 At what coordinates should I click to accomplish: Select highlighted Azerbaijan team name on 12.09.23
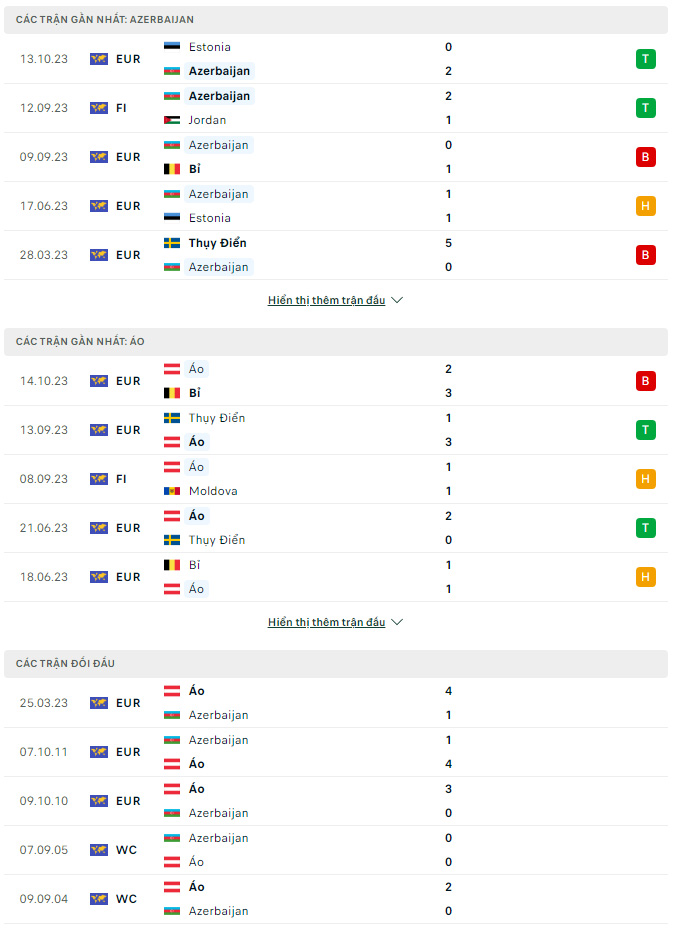[220, 96]
